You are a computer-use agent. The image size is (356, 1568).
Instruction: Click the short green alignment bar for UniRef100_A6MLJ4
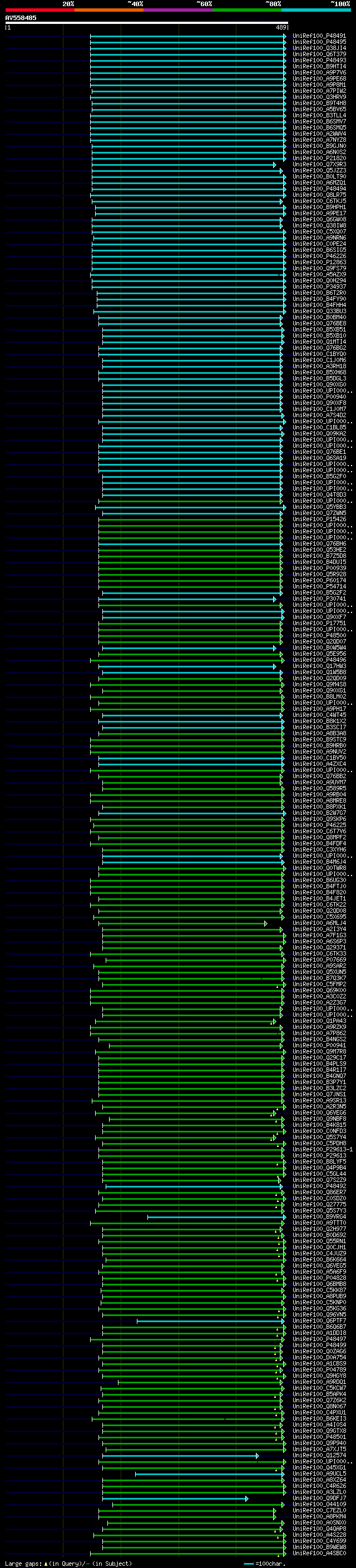182,923
